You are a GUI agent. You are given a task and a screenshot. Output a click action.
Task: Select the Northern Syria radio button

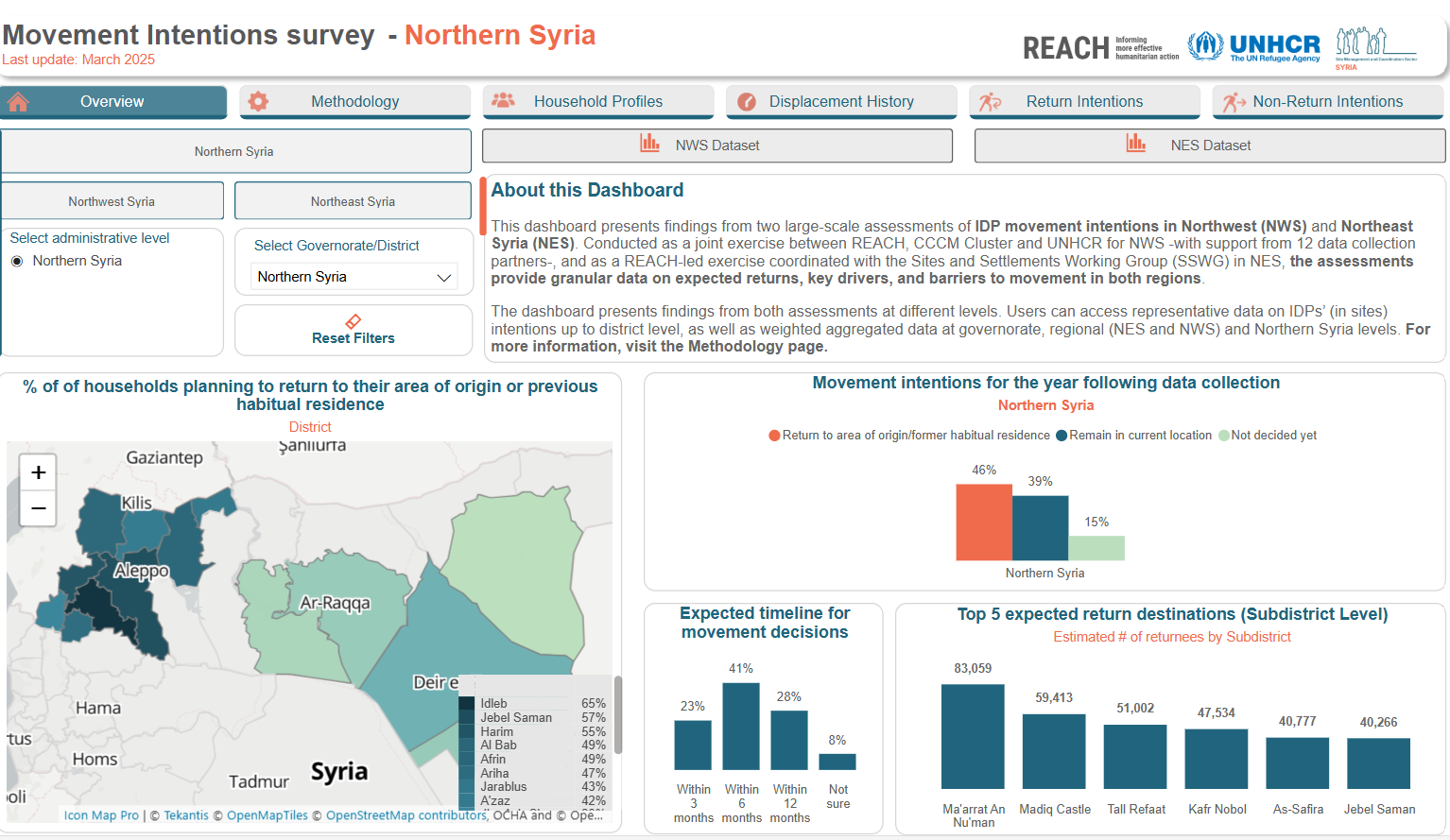pyautogui.click(x=17, y=262)
